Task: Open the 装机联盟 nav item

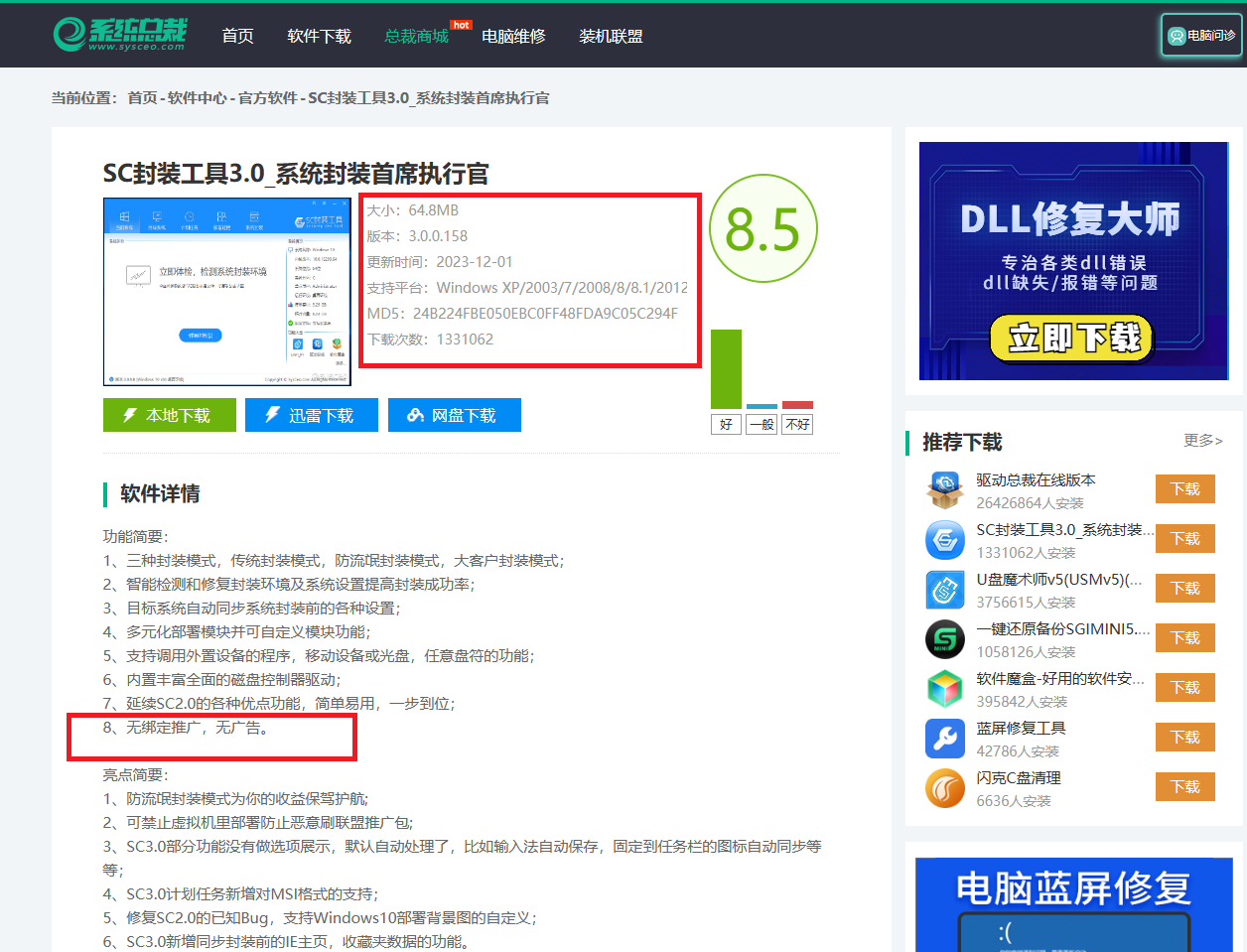Action: (611, 36)
